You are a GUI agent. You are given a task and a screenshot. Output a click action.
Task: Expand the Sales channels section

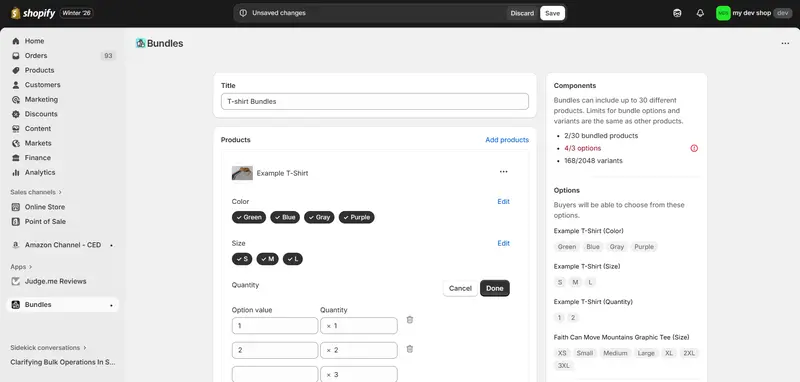click(x=36, y=192)
